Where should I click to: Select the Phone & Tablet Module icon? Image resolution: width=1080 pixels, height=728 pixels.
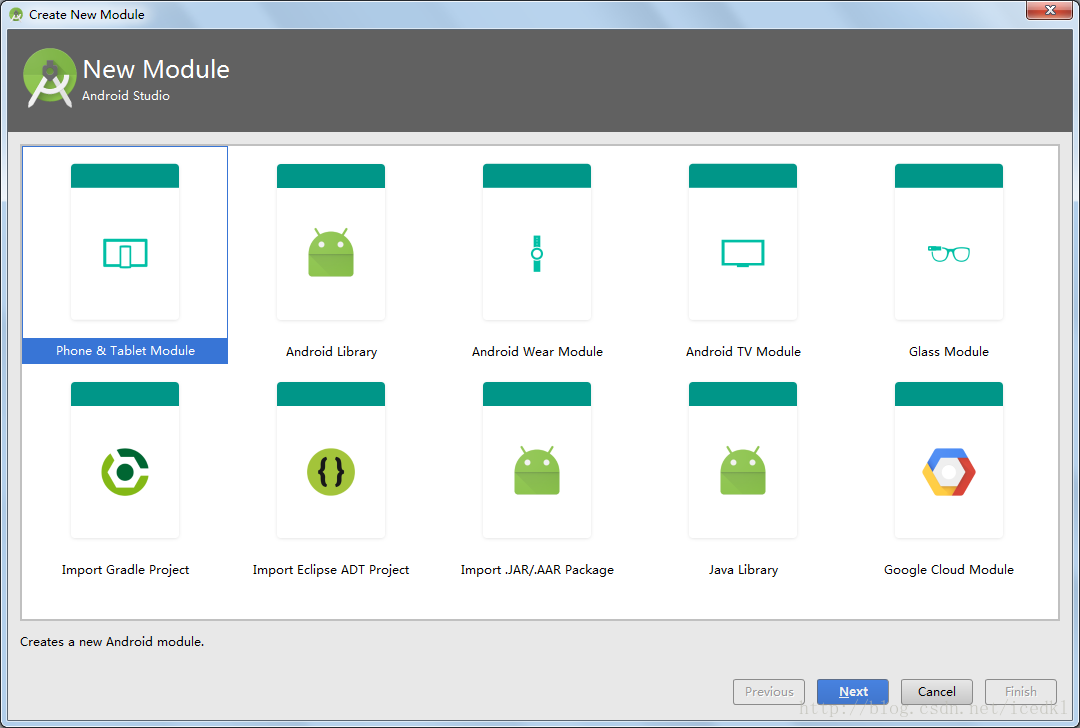point(125,253)
